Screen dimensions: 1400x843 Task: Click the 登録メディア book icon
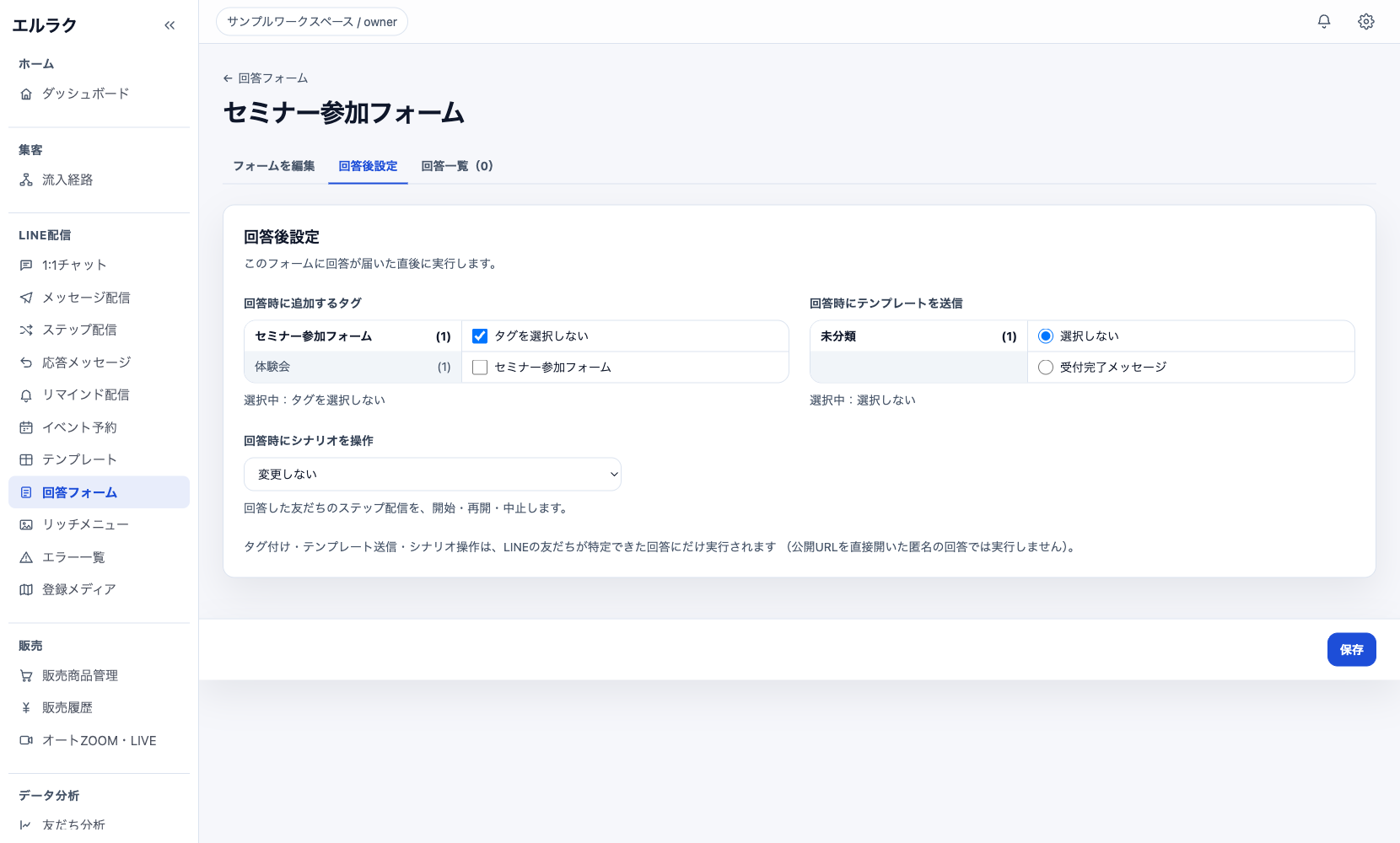pyautogui.click(x=26, y=590)
